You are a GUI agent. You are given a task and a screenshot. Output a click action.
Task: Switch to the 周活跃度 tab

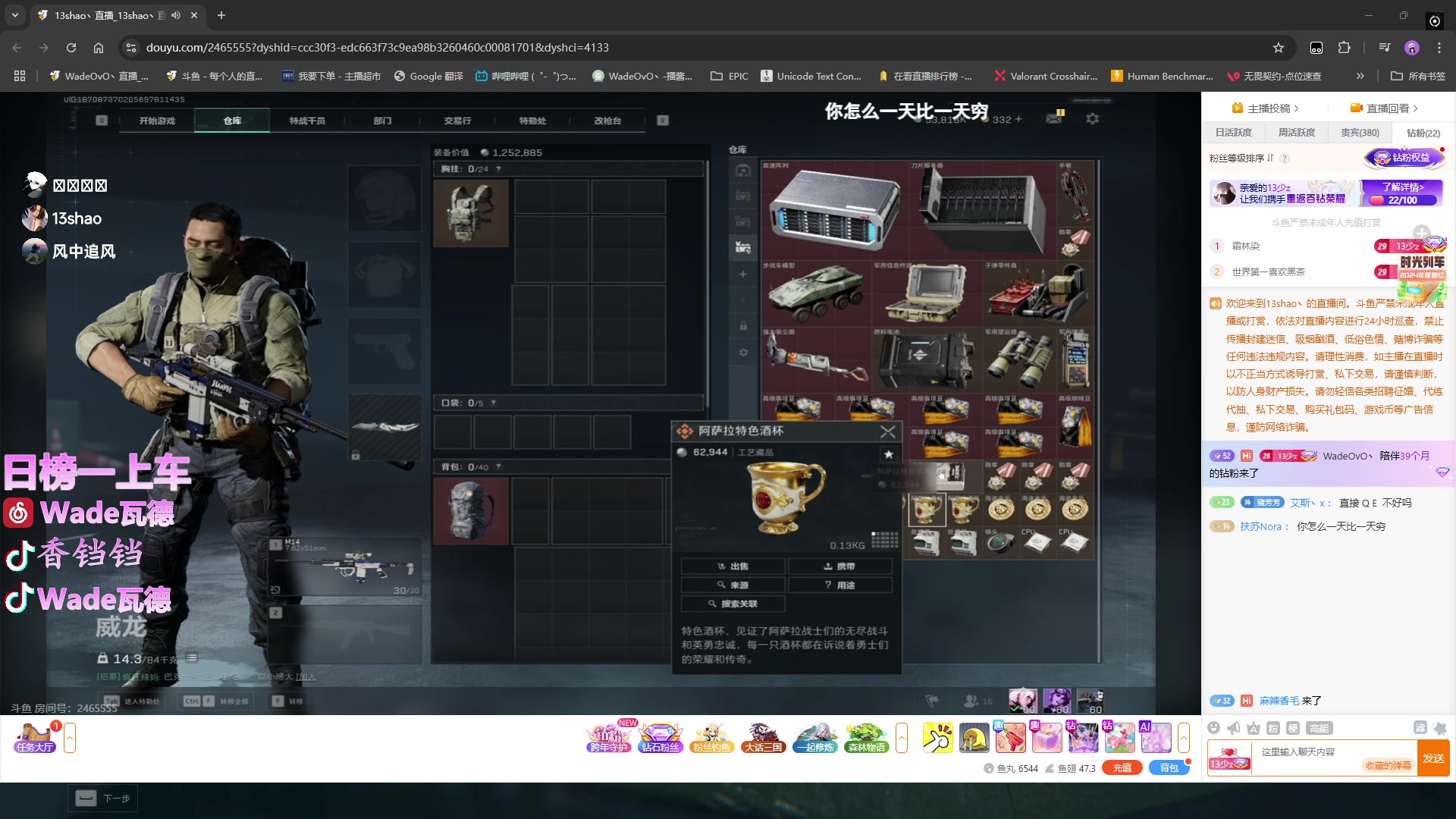[1297, 133]
